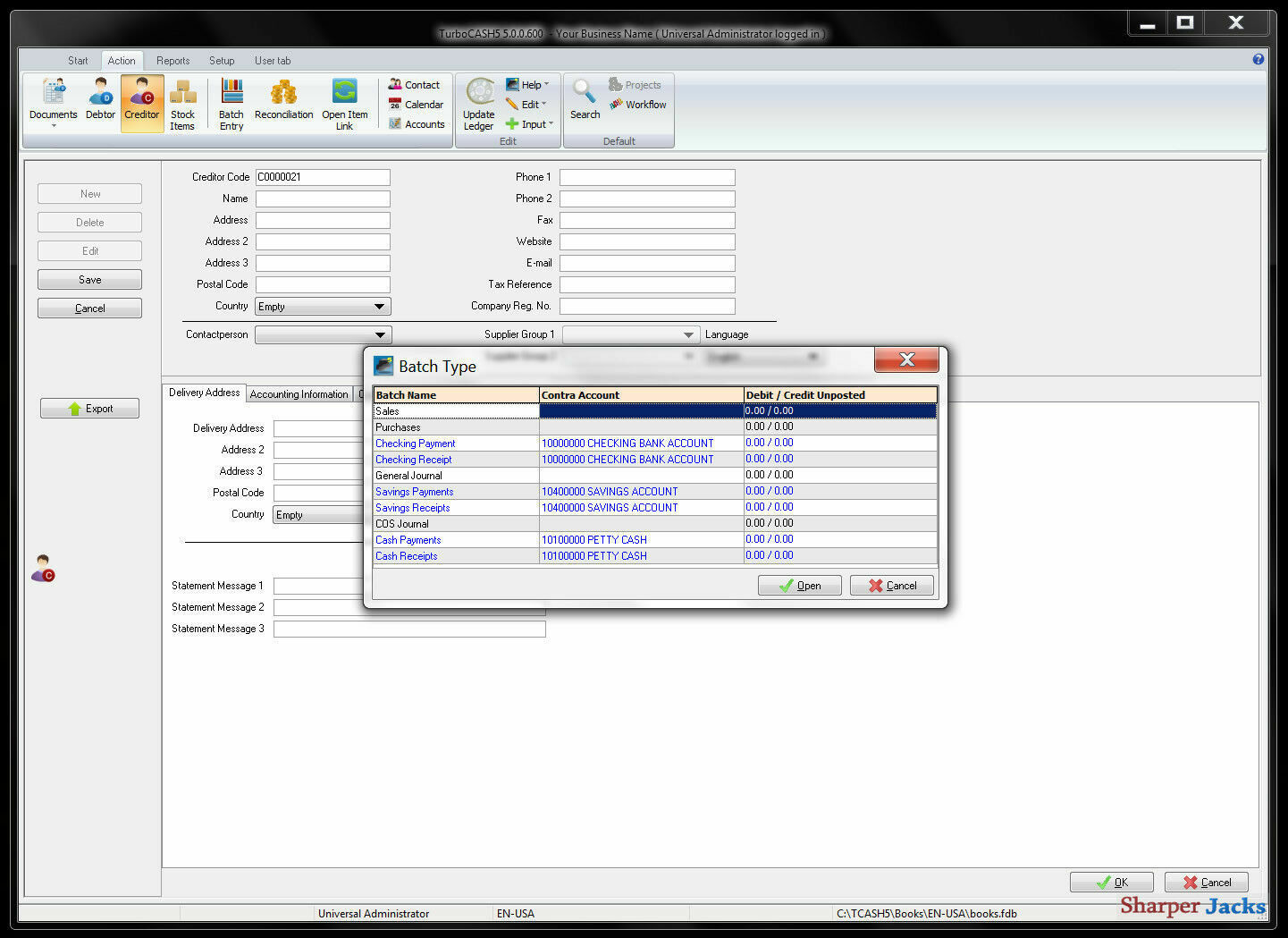Switch to the Start ribbon tab
Screen dimensions: 1288x938
pos(78,61)
